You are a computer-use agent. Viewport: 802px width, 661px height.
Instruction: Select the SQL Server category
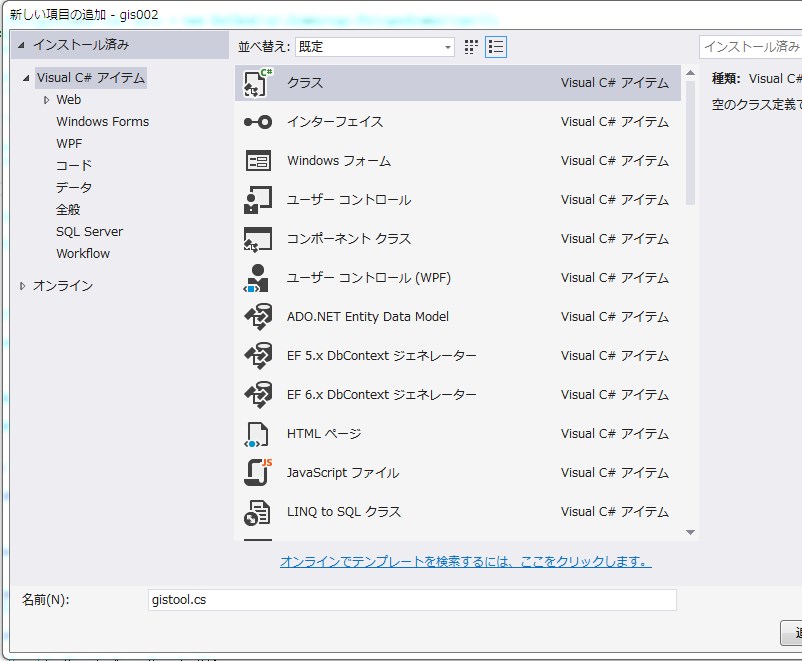(x=89, y=232)
